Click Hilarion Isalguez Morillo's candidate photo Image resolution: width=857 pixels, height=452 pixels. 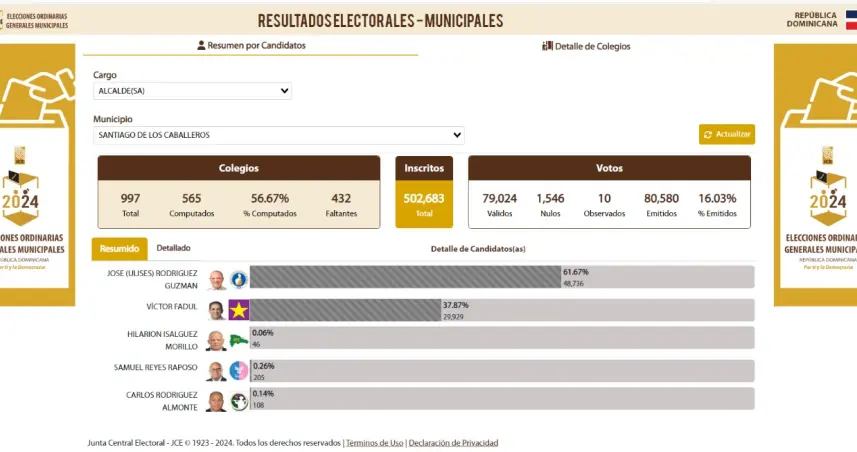pyautogui.click(x=216, y=341)
